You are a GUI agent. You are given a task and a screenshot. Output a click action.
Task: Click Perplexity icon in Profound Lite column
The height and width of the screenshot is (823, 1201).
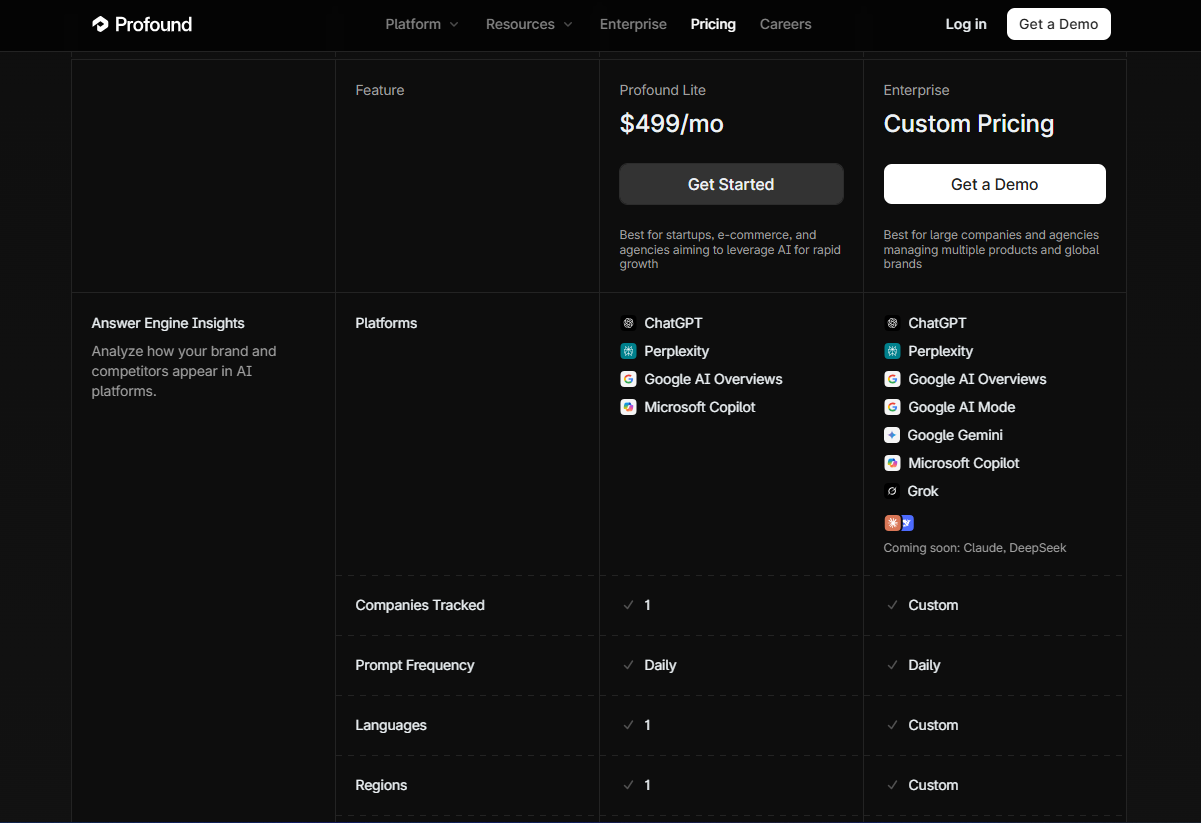pos(628,351)
